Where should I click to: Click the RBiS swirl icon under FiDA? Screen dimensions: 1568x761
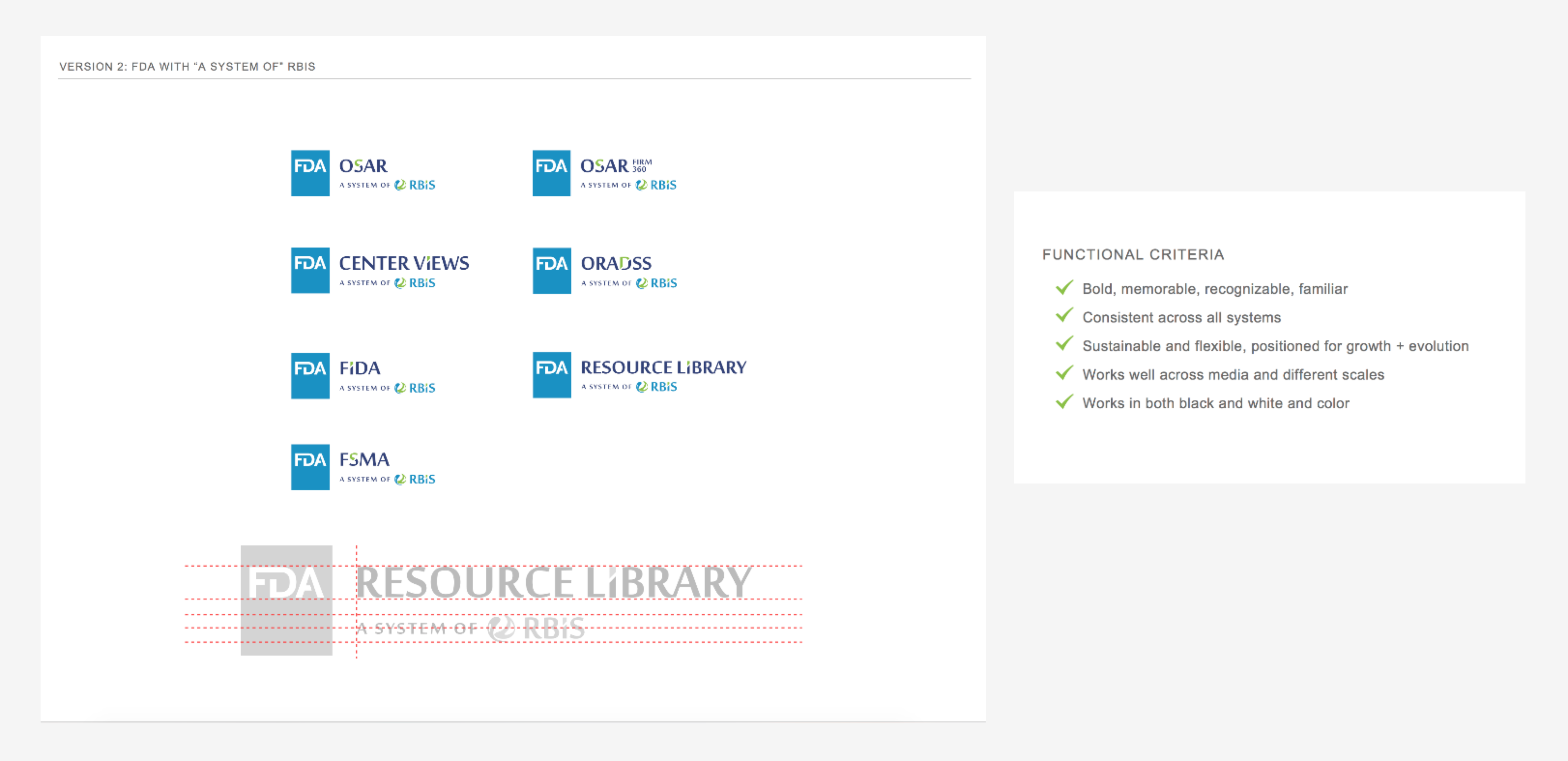400,388
